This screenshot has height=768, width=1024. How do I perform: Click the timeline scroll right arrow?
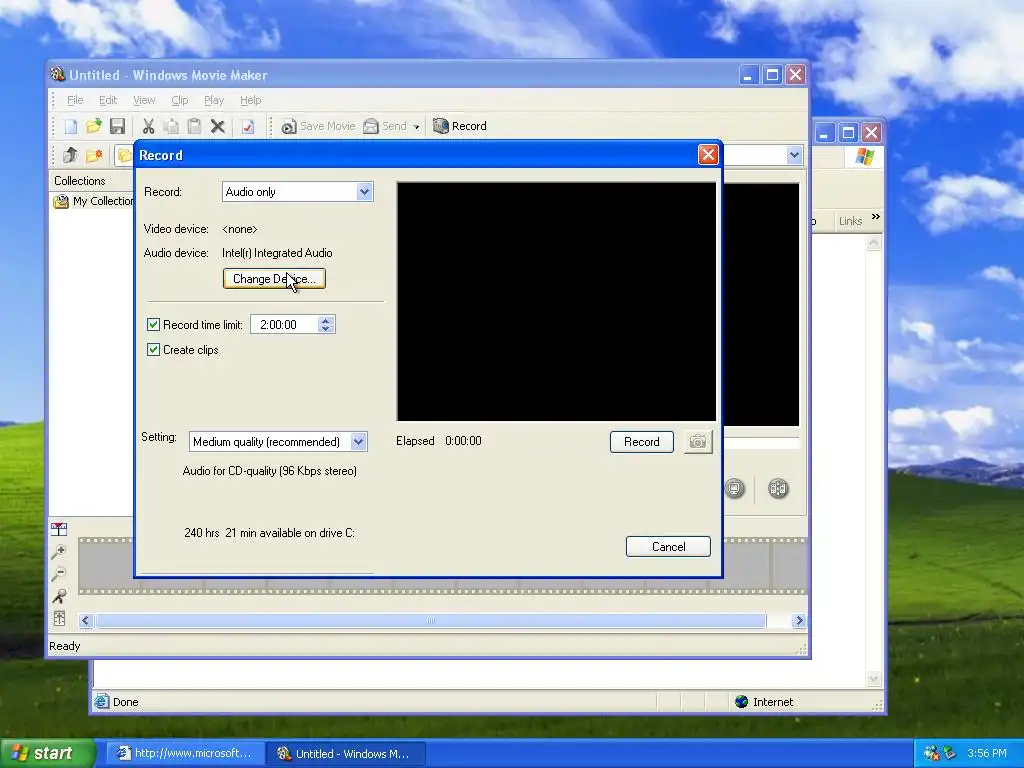(799, 621)
